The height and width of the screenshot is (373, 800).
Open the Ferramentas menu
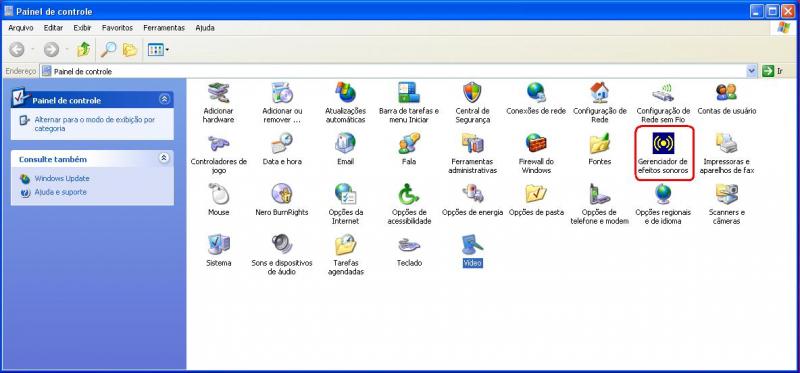click(164, 28)
